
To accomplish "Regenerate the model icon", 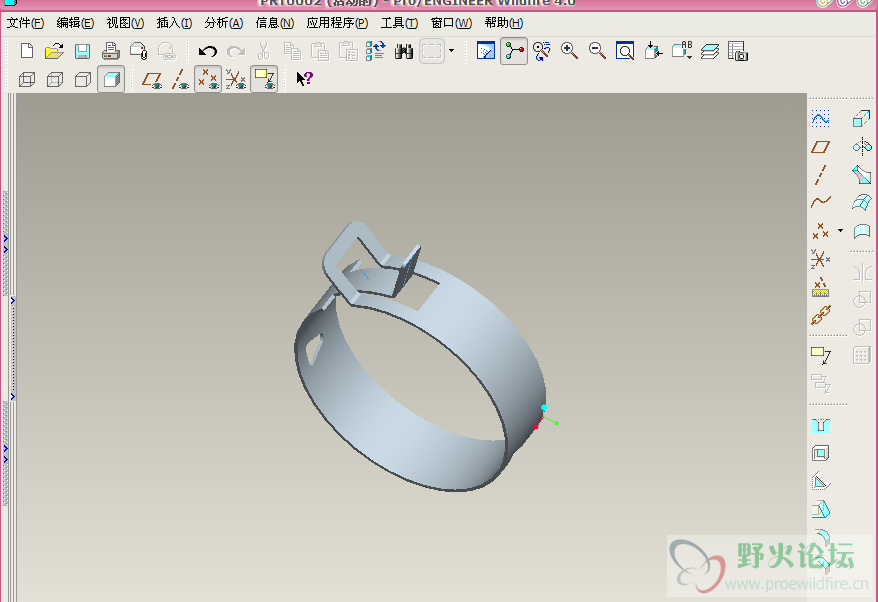I will pyautogui.click(x=376, y=51).
